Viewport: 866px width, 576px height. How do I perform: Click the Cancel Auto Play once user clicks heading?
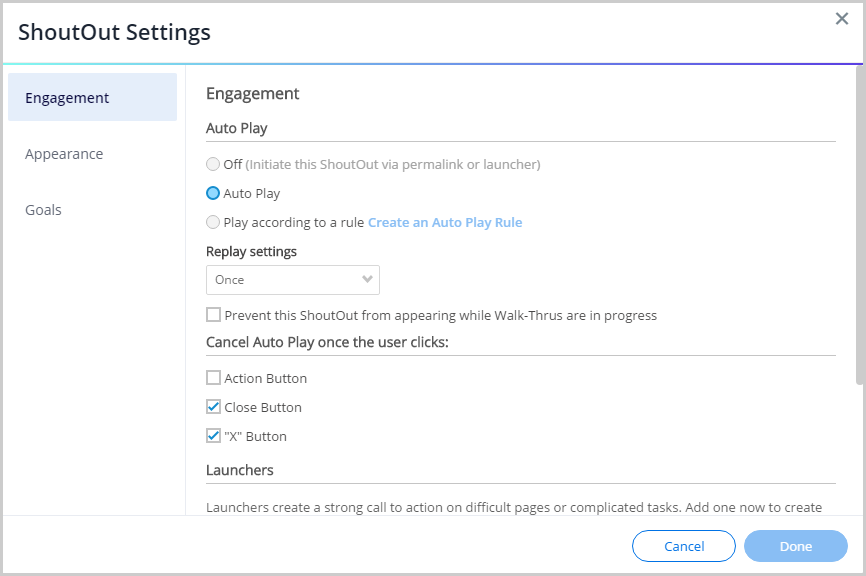[x=327, y=343]
